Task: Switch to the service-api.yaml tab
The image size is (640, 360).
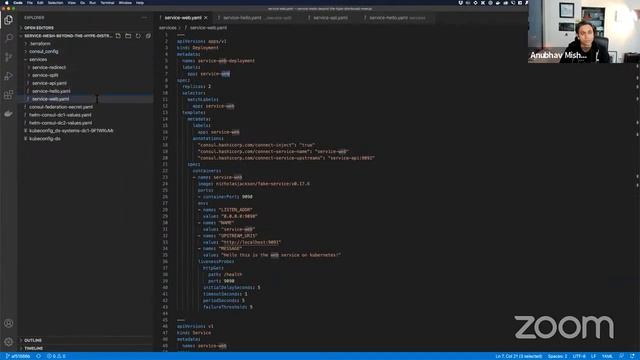Action: (x=330, y=18)
